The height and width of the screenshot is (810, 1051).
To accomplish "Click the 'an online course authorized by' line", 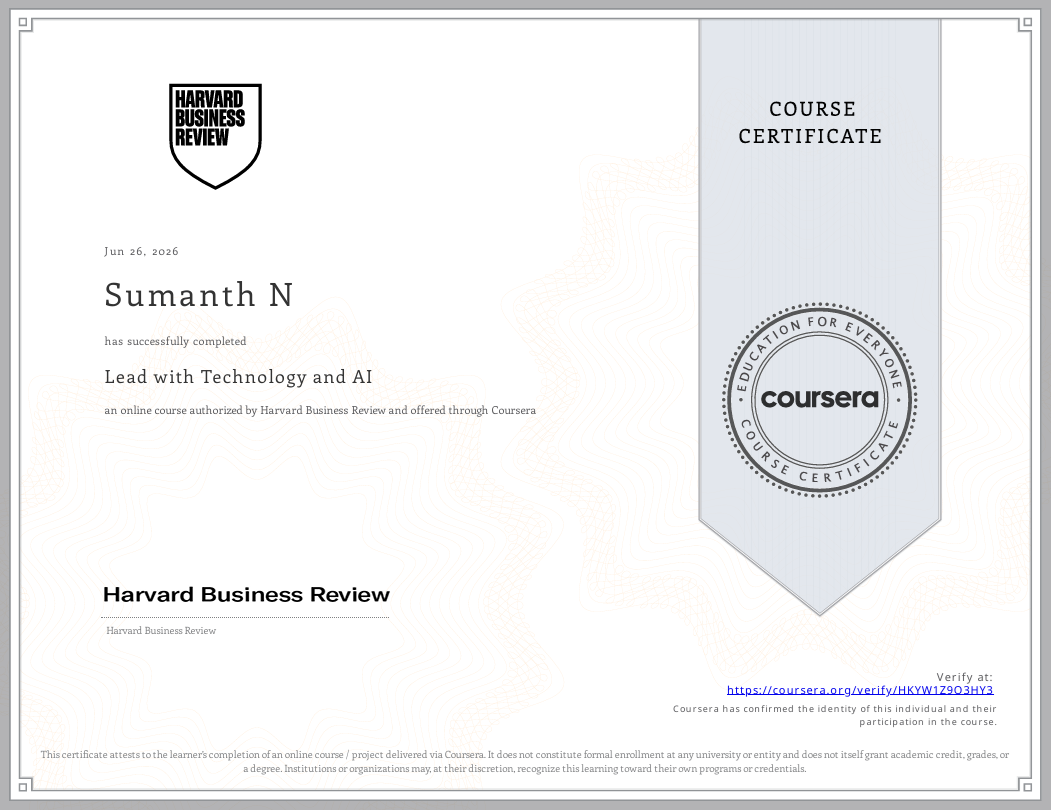I will pos(320,410).
